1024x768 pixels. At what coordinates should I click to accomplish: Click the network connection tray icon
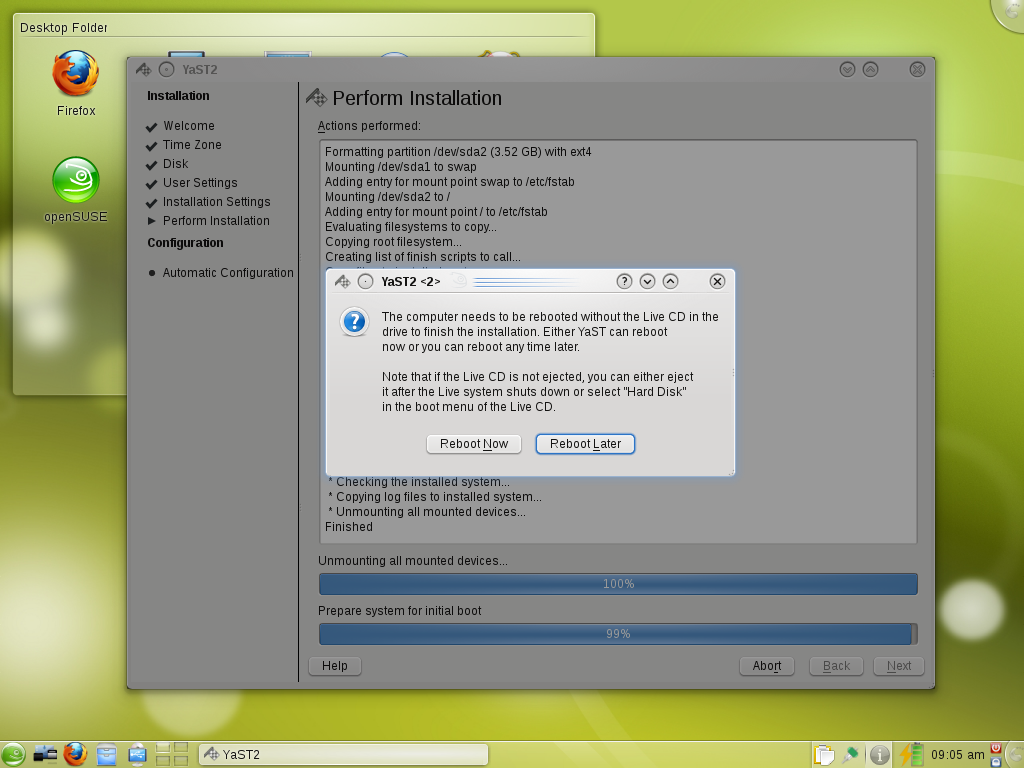tap(851, 755)
